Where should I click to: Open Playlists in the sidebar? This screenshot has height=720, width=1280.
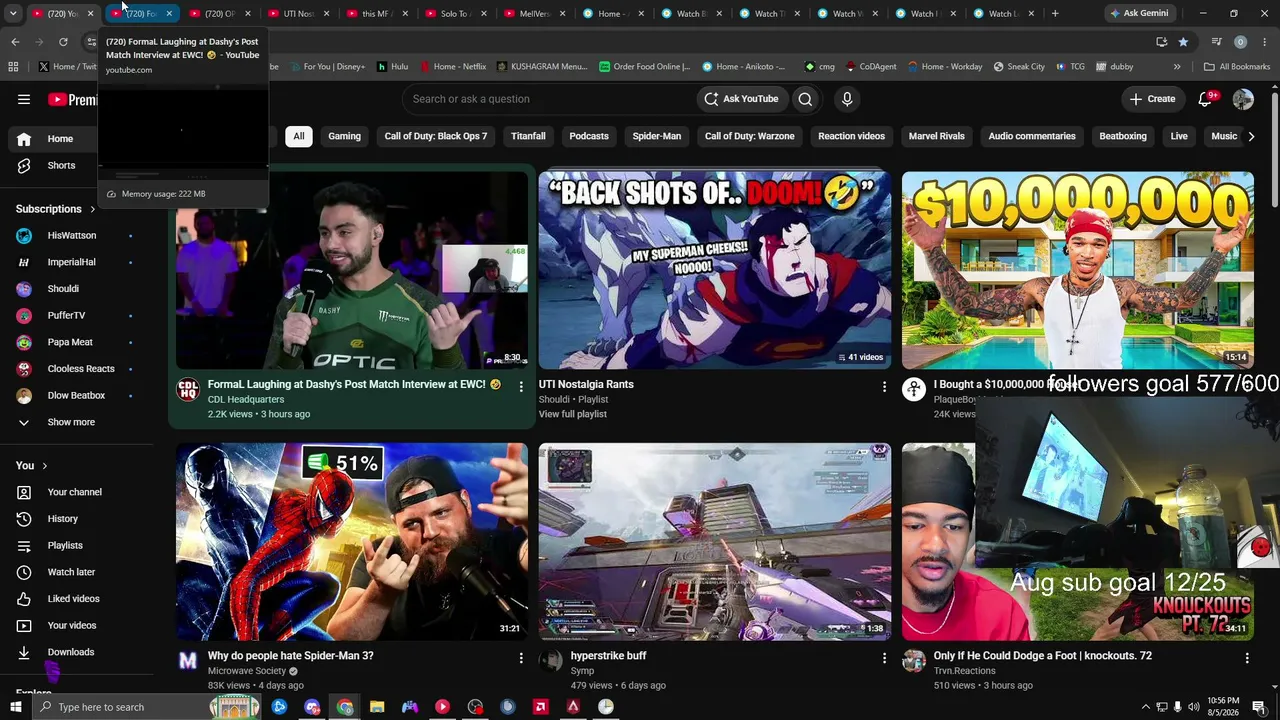click(x=65, y=545)
